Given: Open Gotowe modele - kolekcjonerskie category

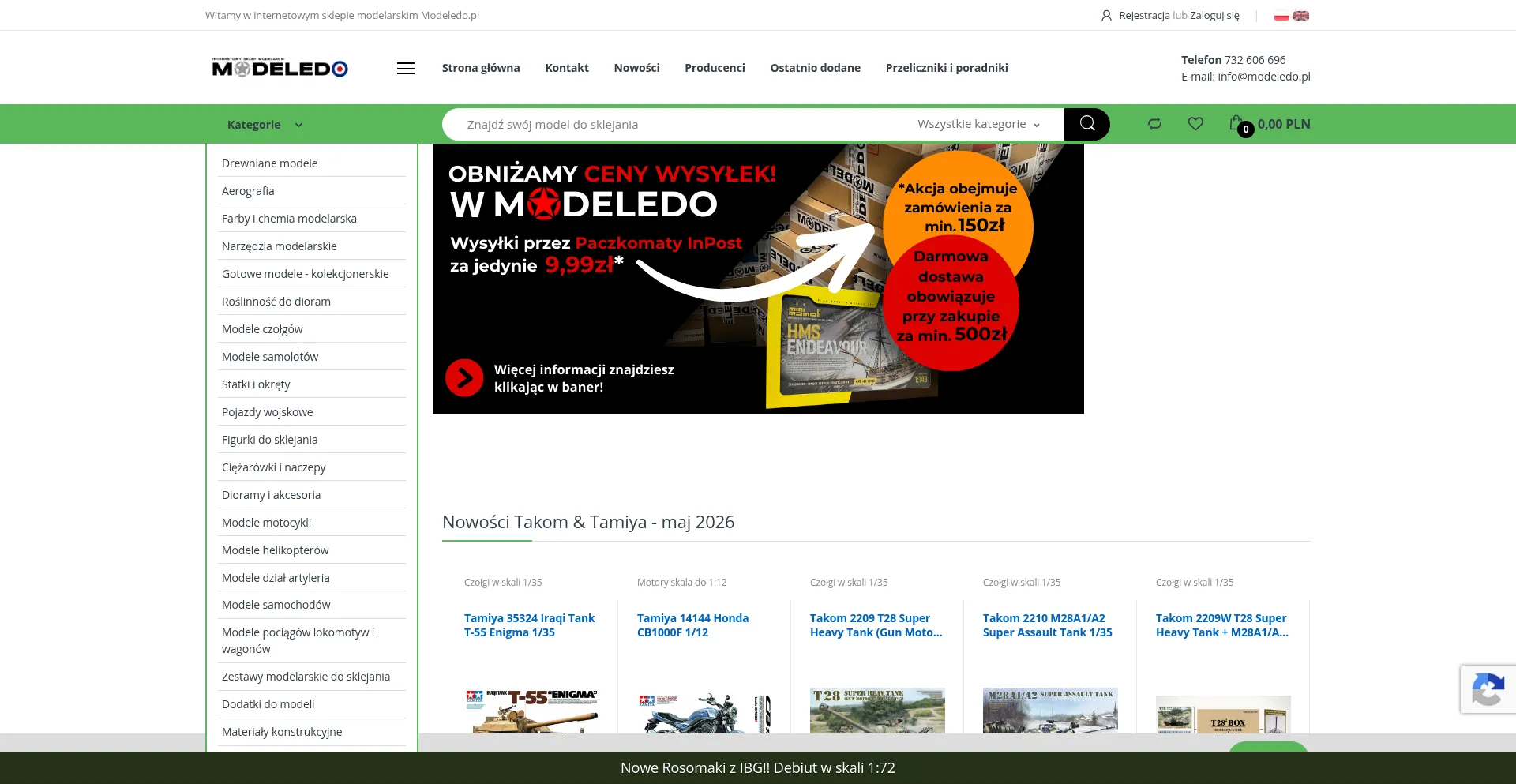Looking at the screenshot, I should tap(306, 274).
